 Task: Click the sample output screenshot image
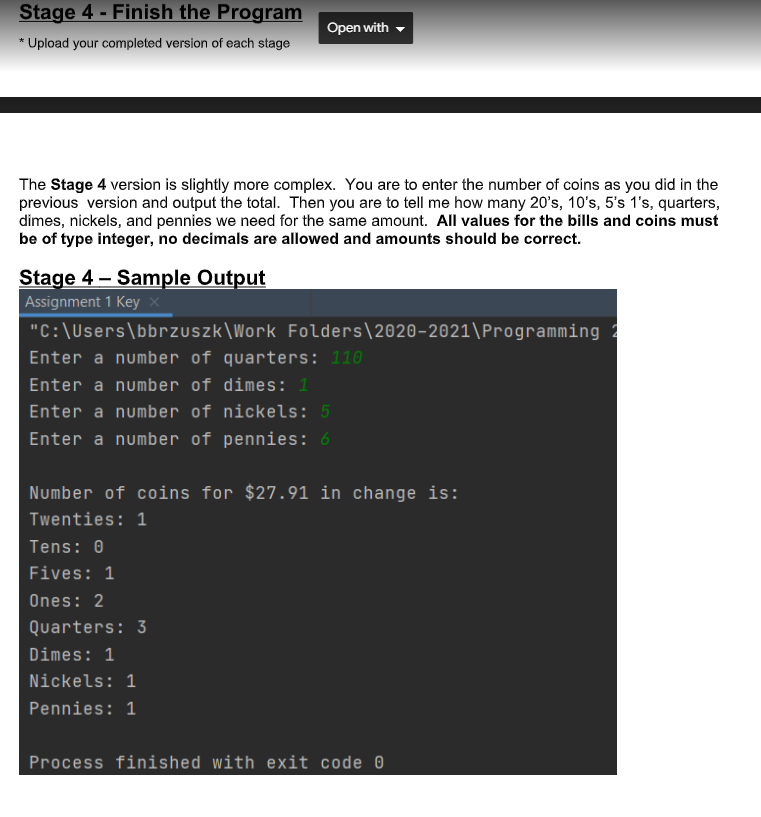click(317, 530)
